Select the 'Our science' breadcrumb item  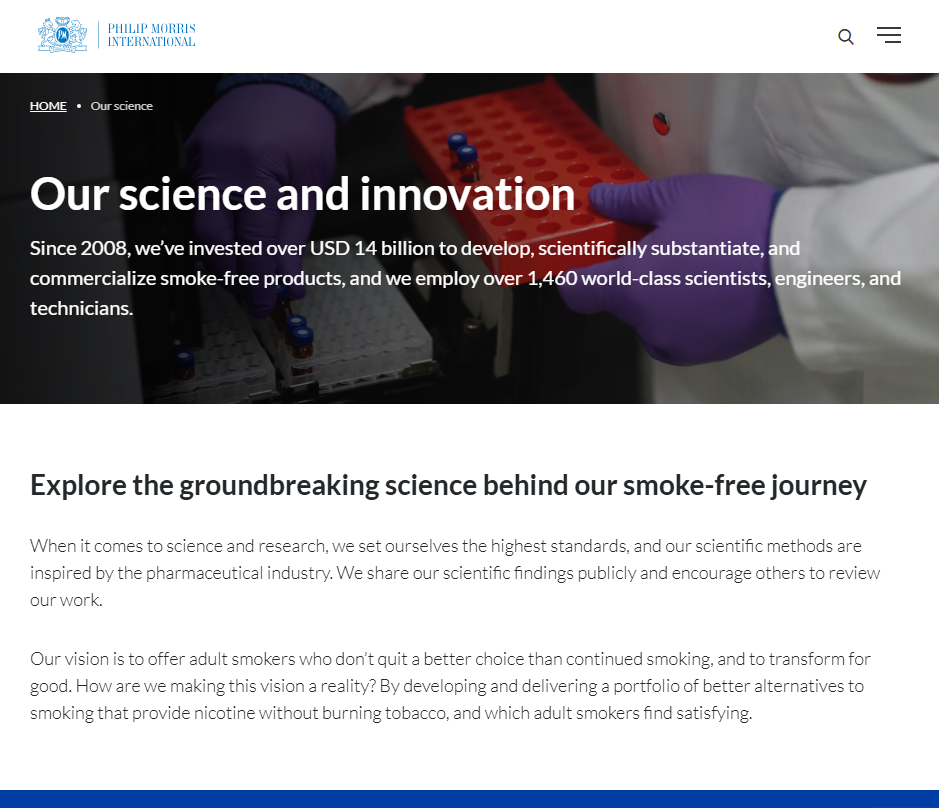122,106
